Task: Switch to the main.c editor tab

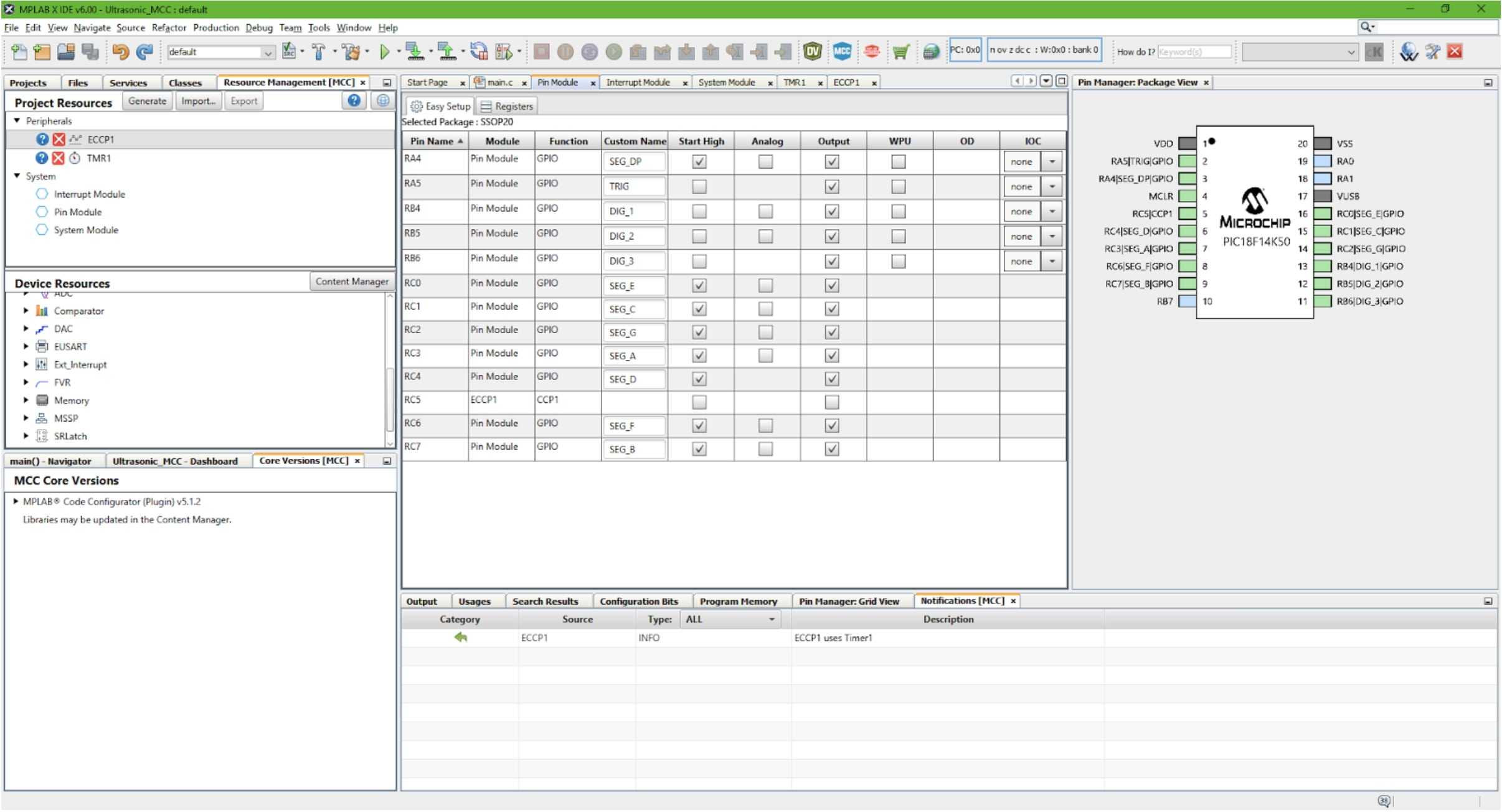Action: pyautogui.click(x=499, y=83)
